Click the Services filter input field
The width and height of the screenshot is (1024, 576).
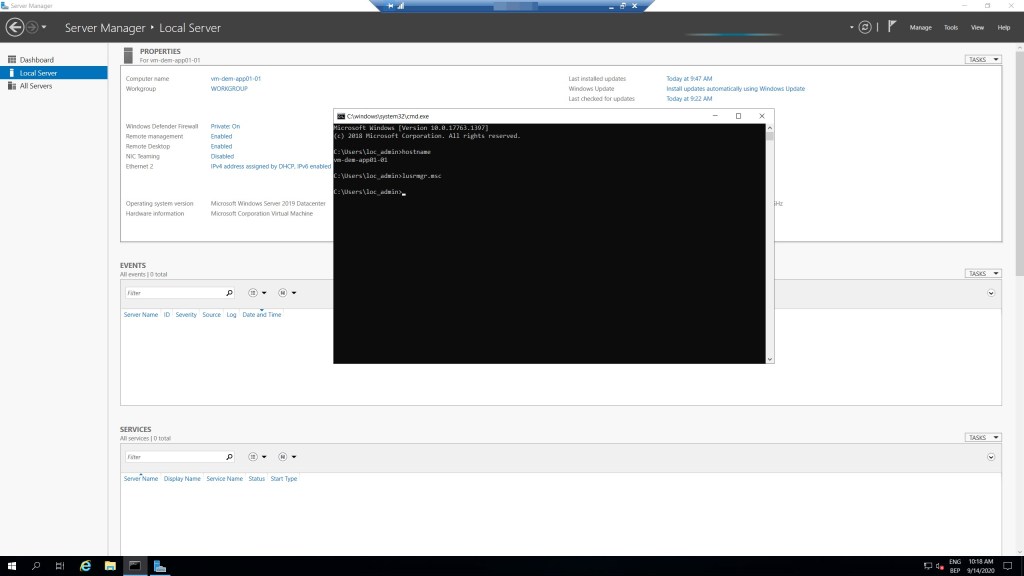[173, 457]
